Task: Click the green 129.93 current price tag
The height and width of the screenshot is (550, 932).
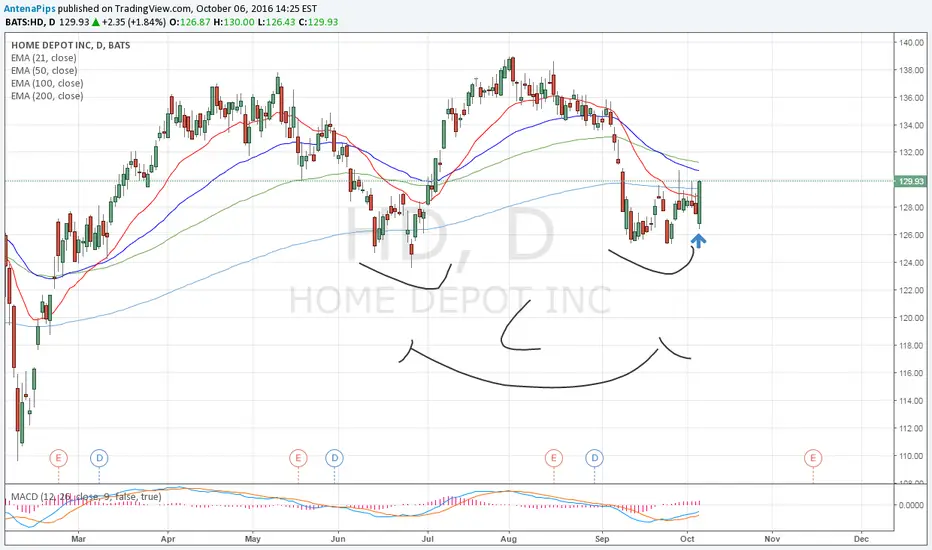Action: pyautogui.click(x=910, y=181)
